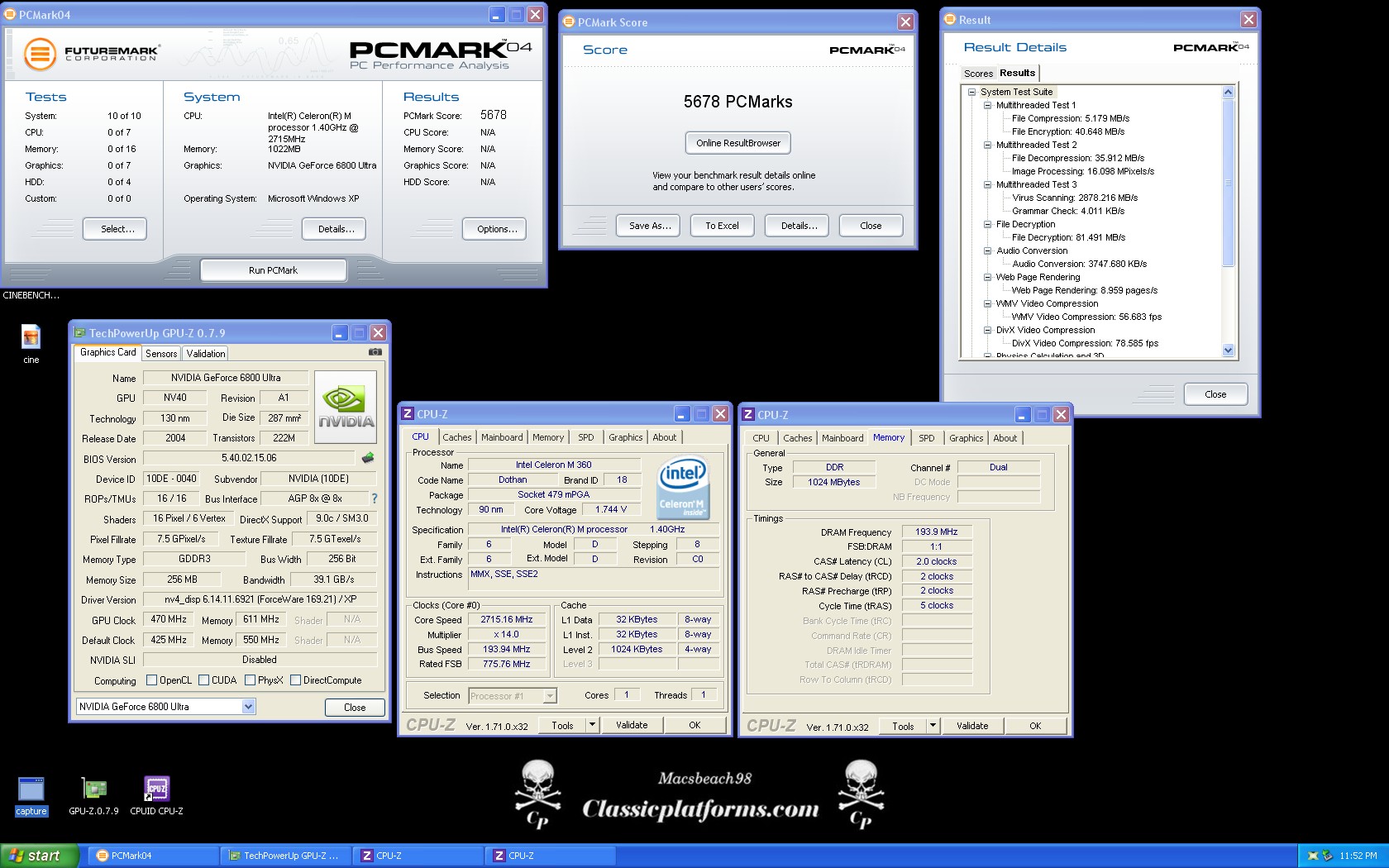This screenshot has height=868, width=1389.
Task: Select 'Audio Conversion: 3747.680 KB/s' result row
Action: (x=1079, y=264)
